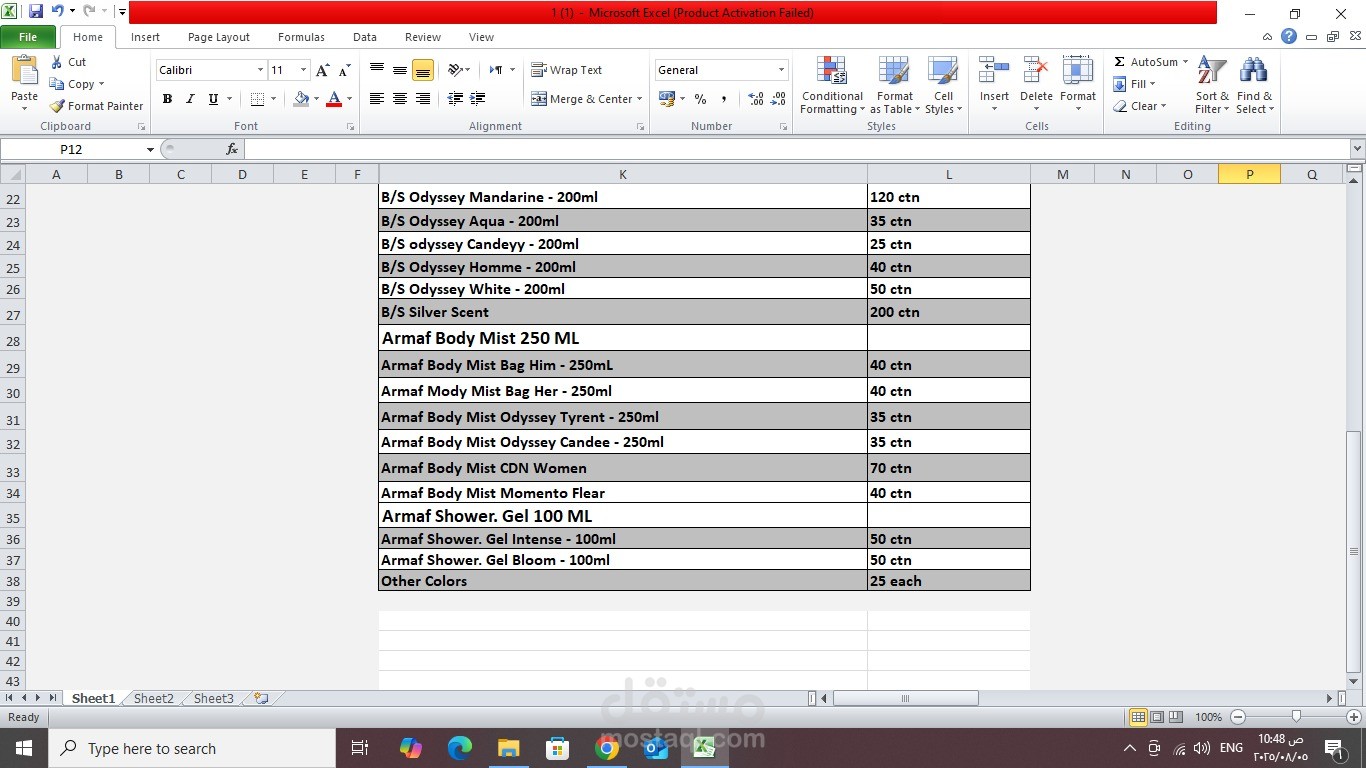Select the Format Painter brush
This screenshot has height=768, width=1366.
pos(97,106)
